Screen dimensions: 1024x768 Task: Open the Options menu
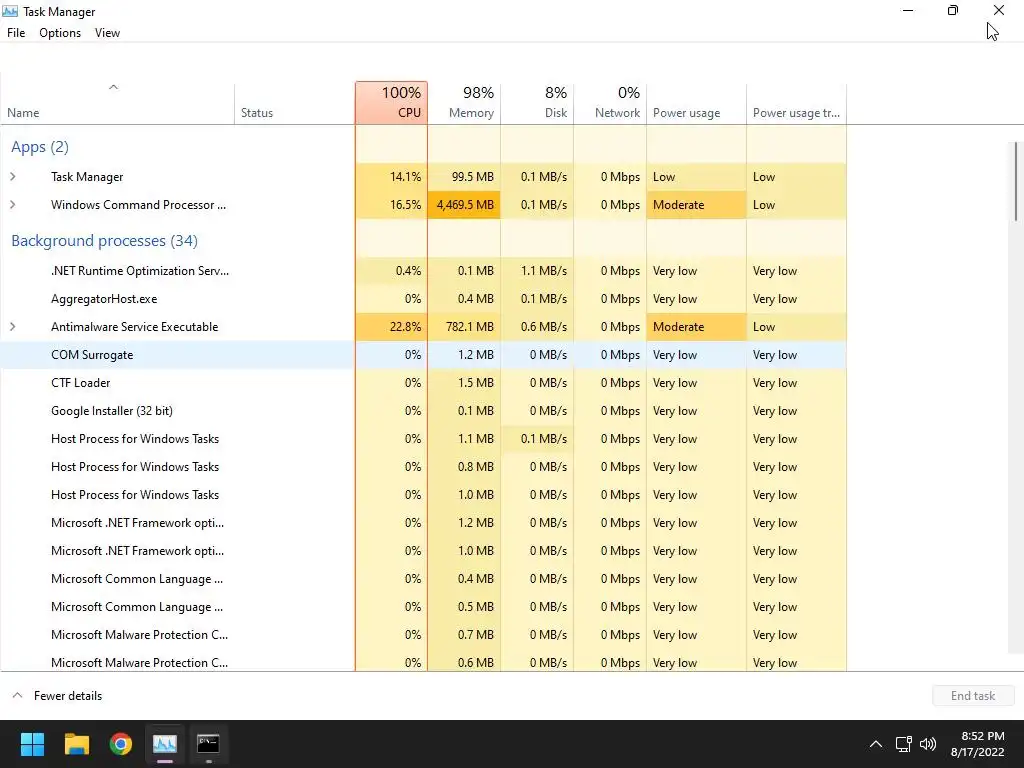click(60, 33)
